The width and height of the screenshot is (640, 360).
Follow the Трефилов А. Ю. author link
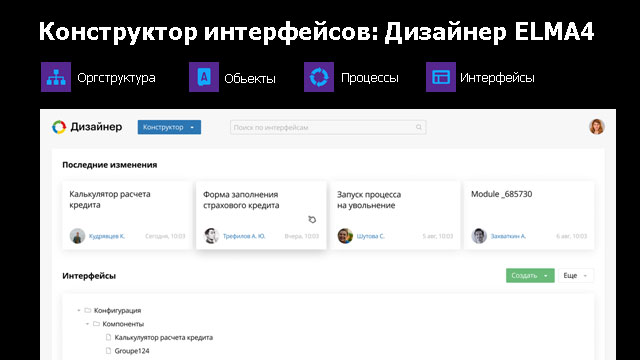(244, 236)
